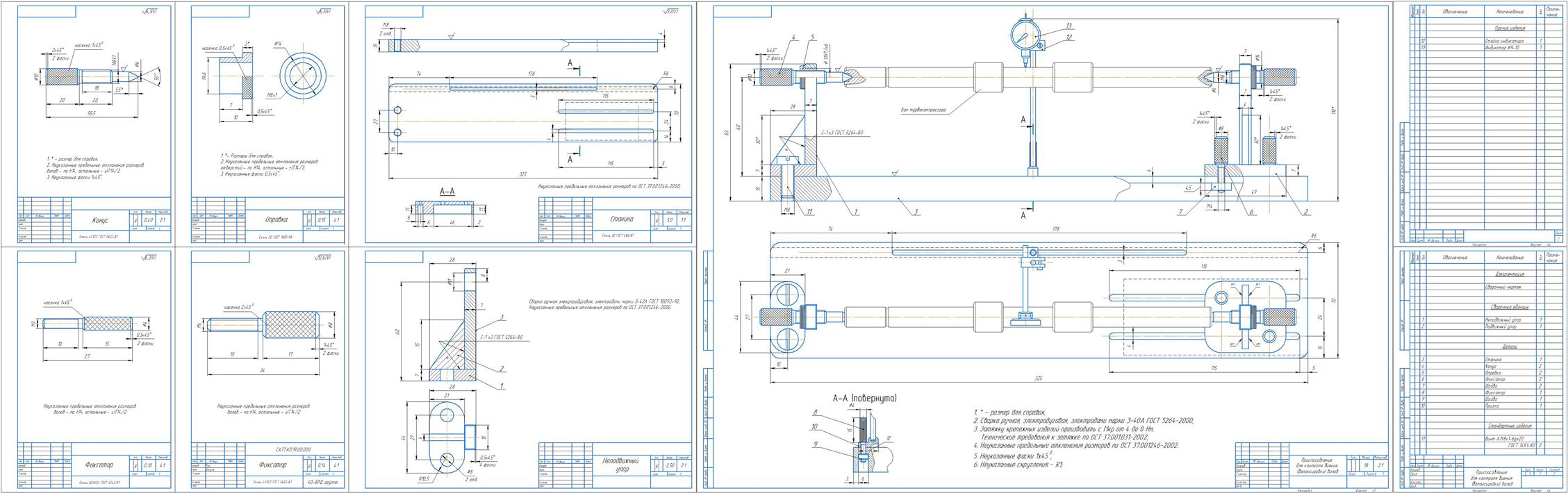Click the 'насечка 1х45°' callout on the Конус sheet
Image resolution: width=1568 pixels, height=493 pixels.
[x=90, y=44]
